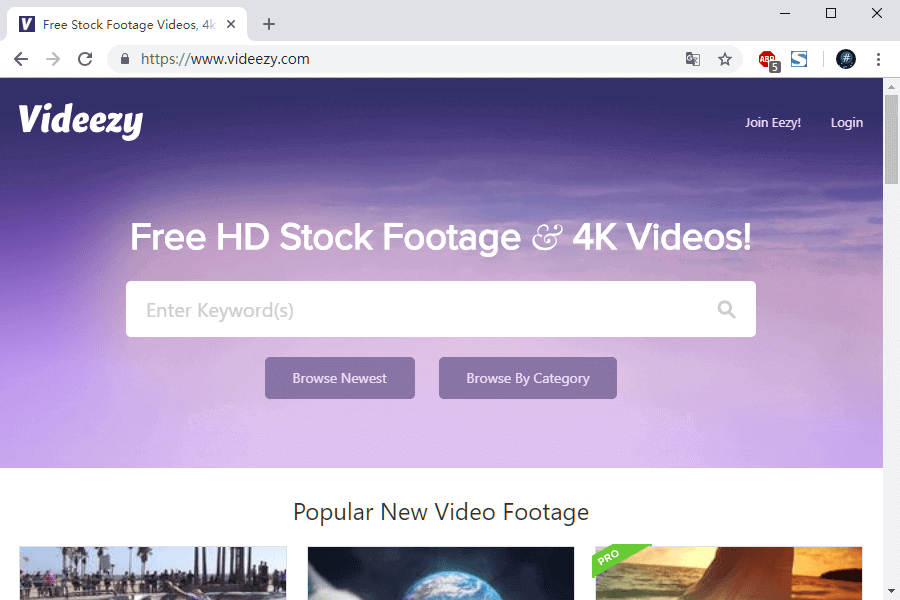Viewport: 900px width, 600px height.
Task: Open the Login link
Action: (x=846, y=123)
